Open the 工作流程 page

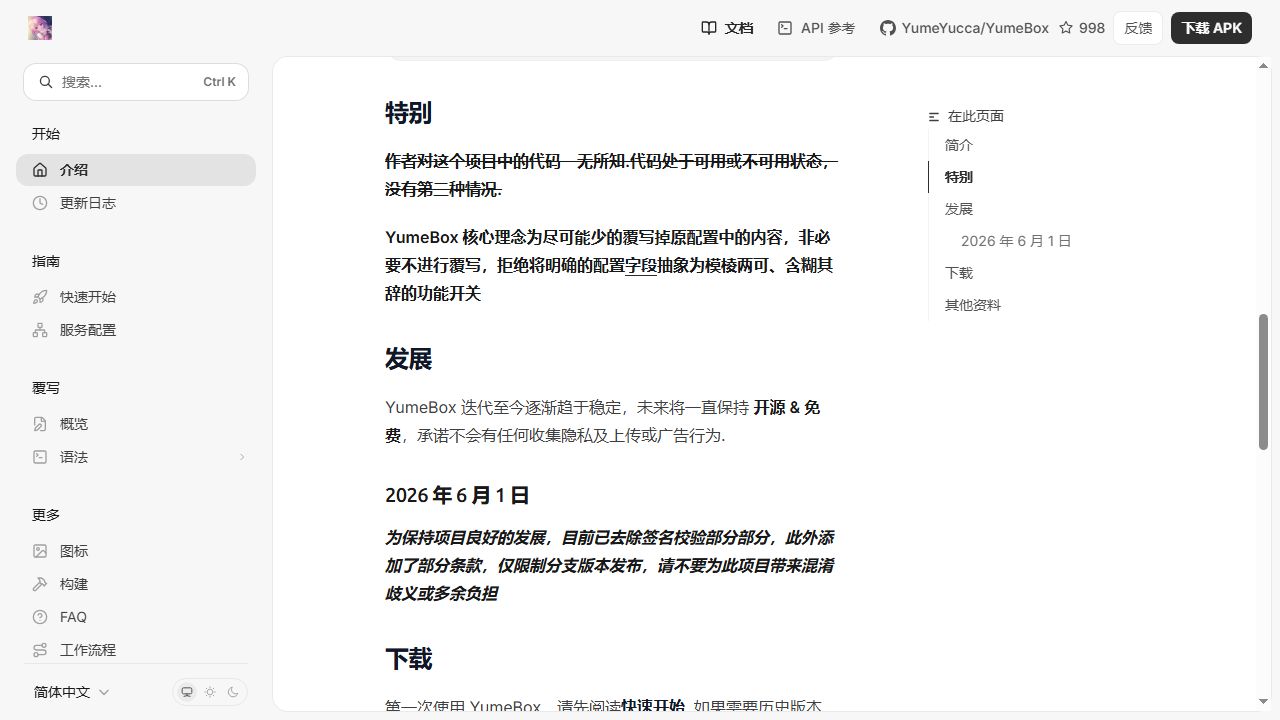tap(136, 650)
